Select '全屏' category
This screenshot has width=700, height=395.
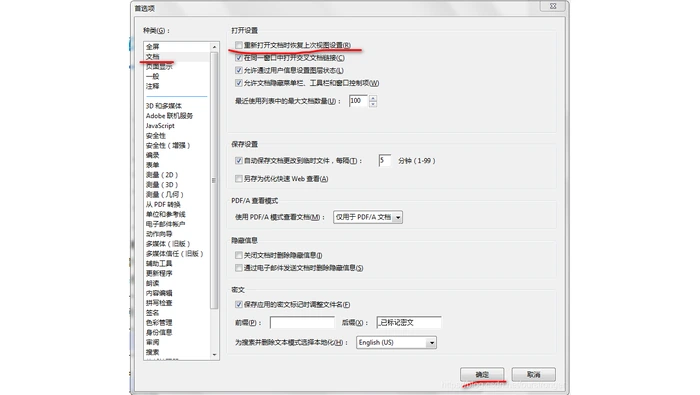pos(153,47)
